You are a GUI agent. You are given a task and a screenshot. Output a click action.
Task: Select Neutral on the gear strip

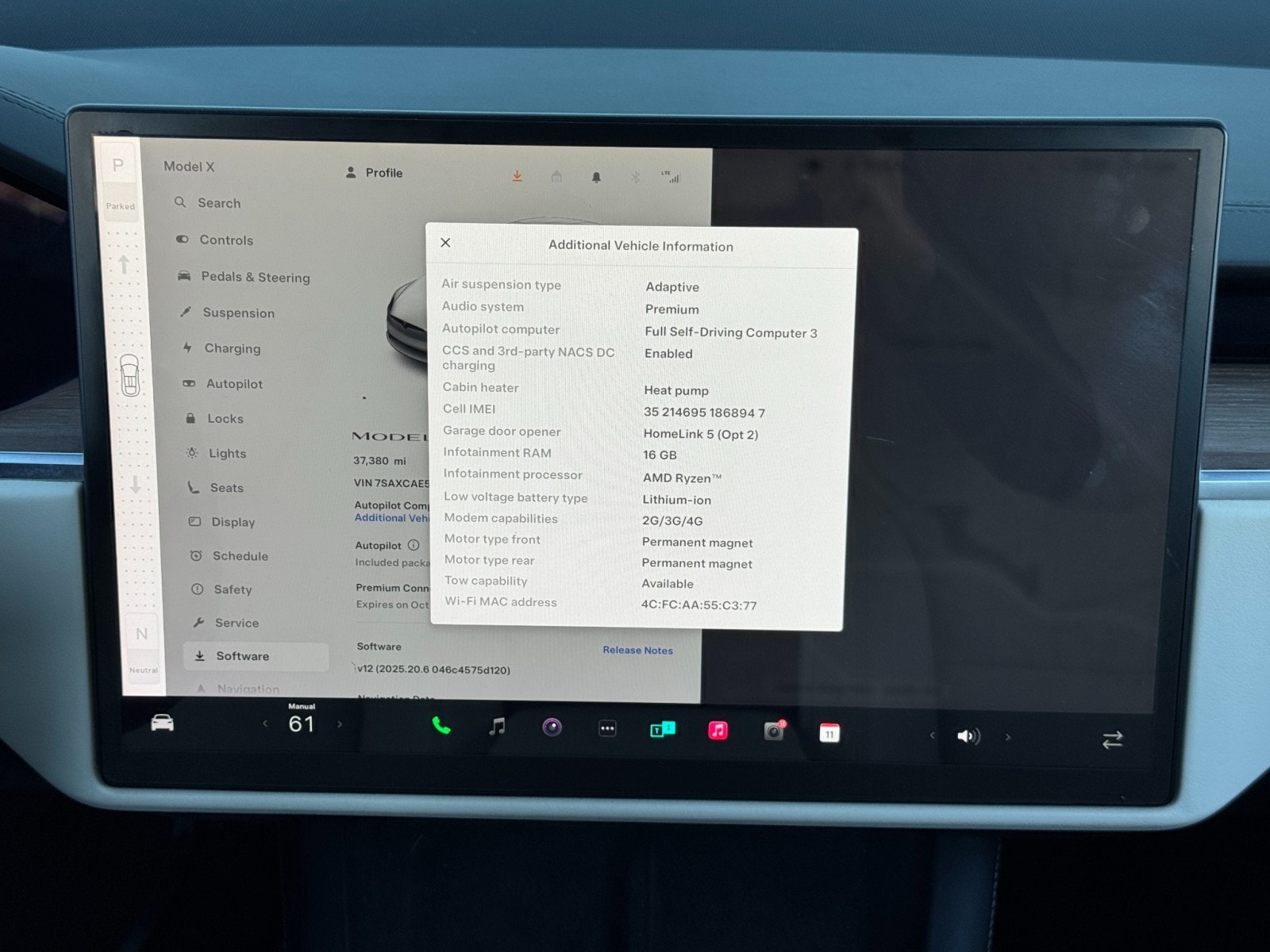141,634
